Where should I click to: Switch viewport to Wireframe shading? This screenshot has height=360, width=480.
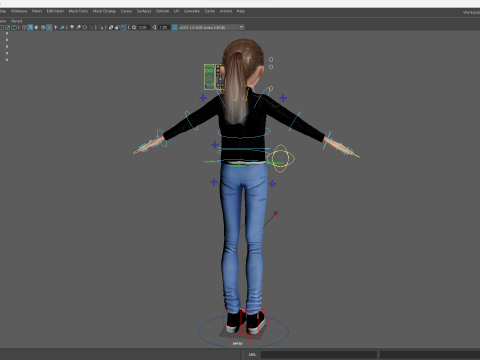(24, 27)
